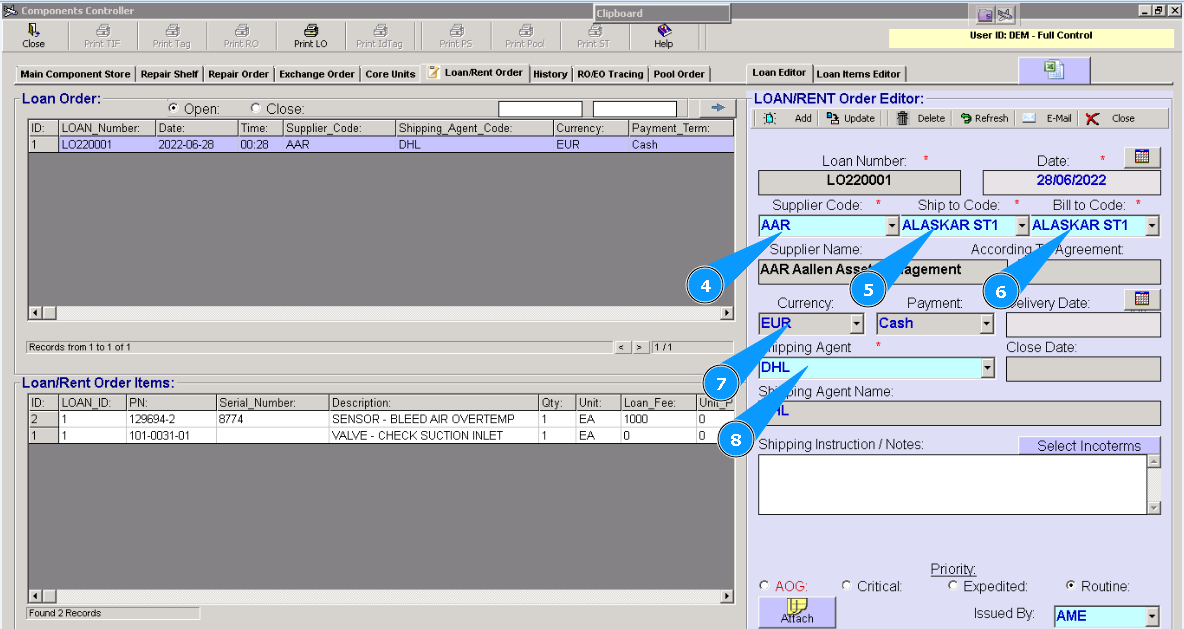
Task: Click the Print ST toolbar icon
Action: 594,35
